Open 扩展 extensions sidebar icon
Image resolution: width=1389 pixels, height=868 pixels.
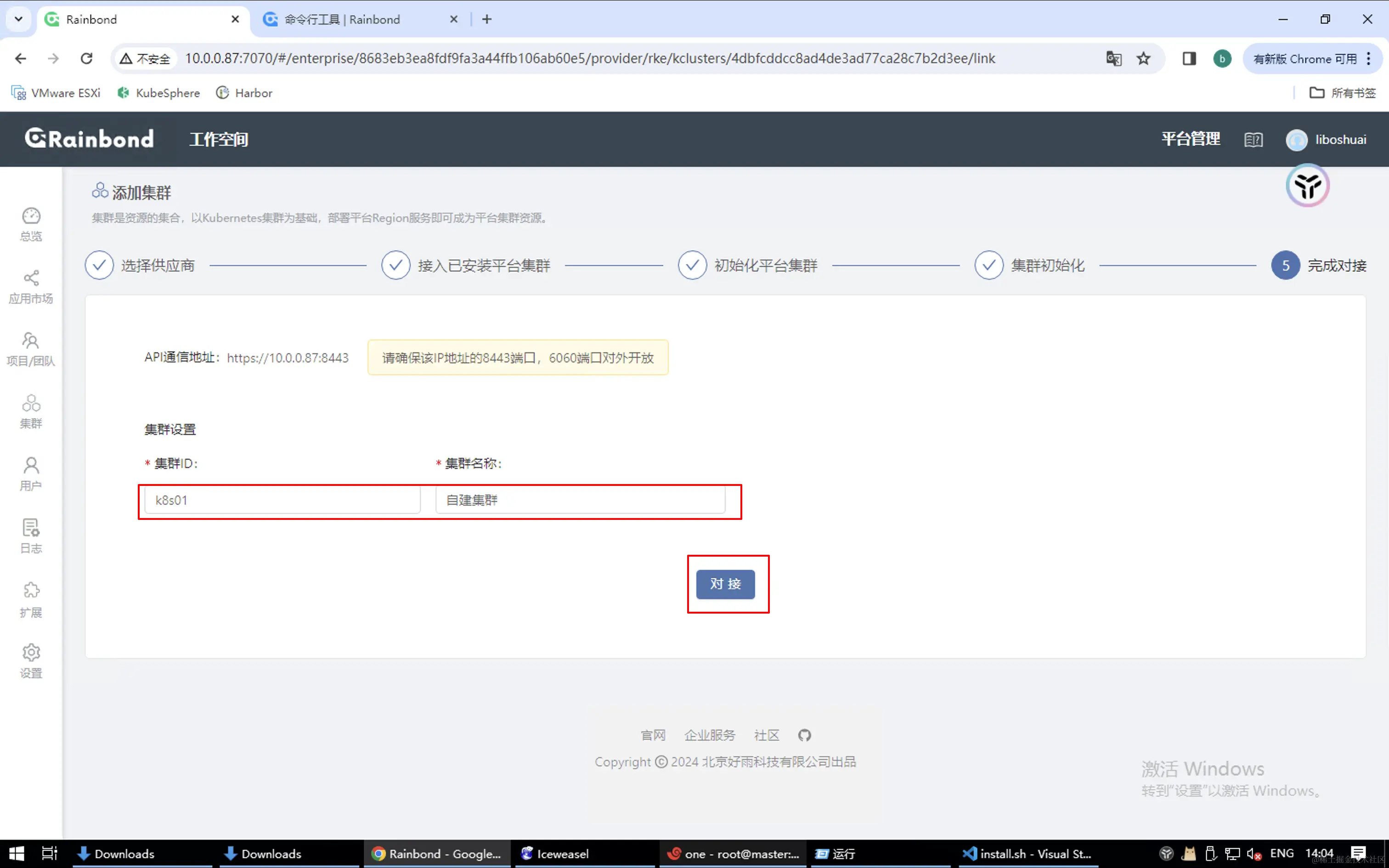point(31,599)
